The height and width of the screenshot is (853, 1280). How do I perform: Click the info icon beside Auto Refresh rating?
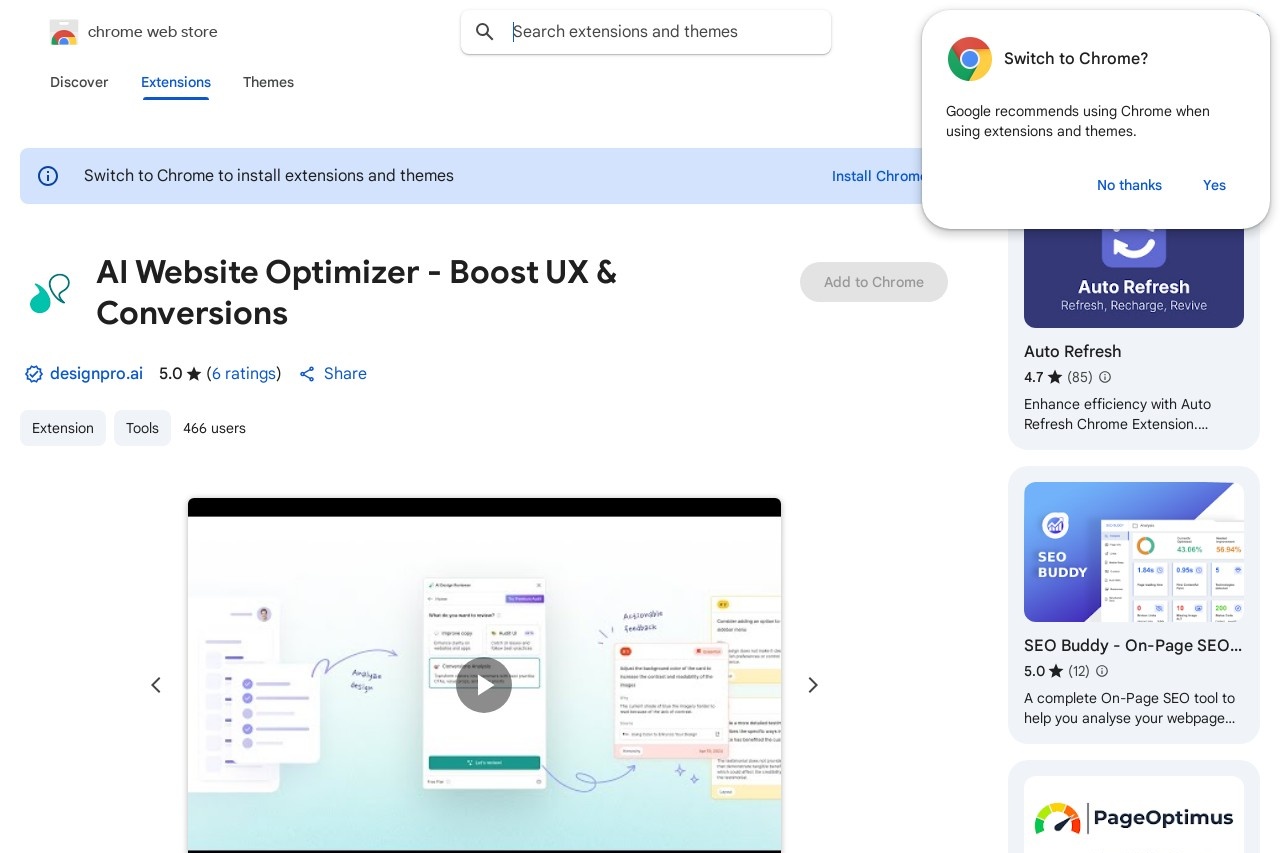coord(1105,378)
